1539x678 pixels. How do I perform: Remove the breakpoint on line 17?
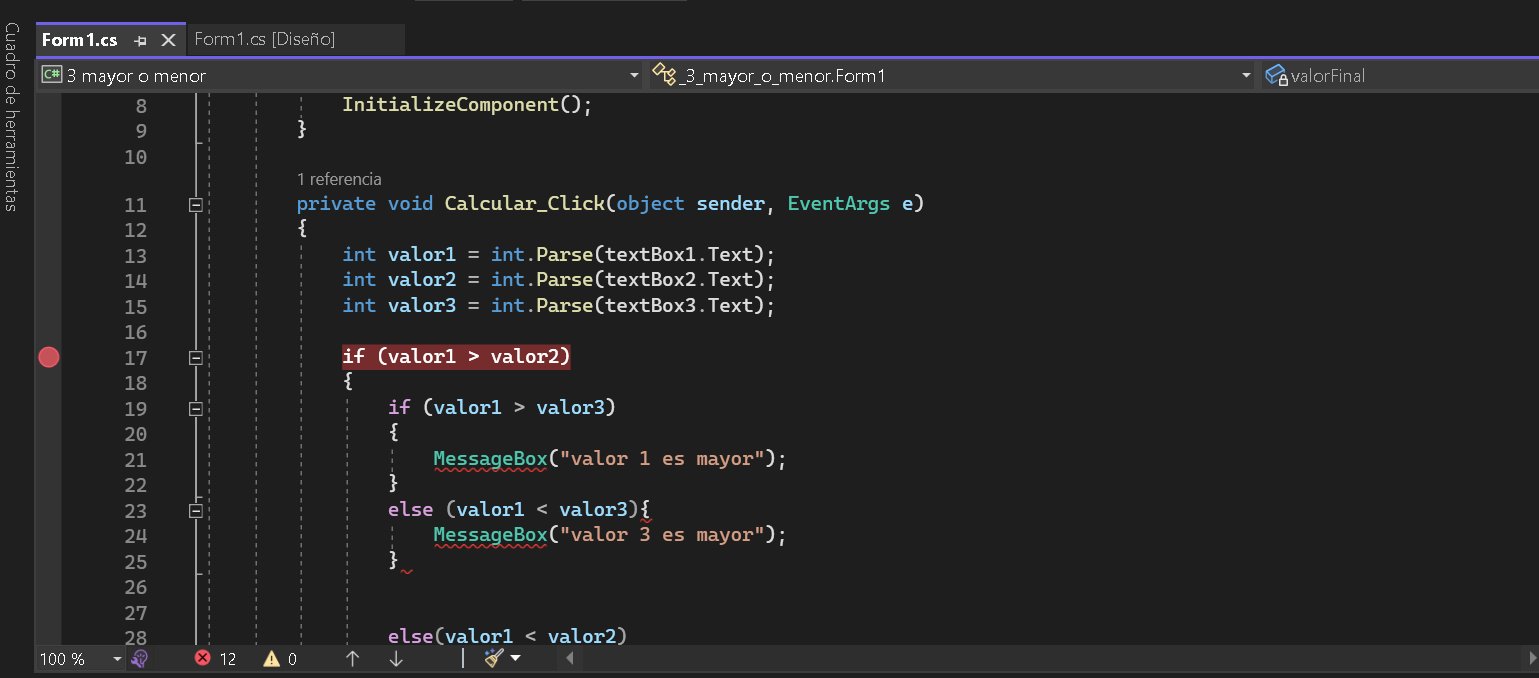[48, 357]
